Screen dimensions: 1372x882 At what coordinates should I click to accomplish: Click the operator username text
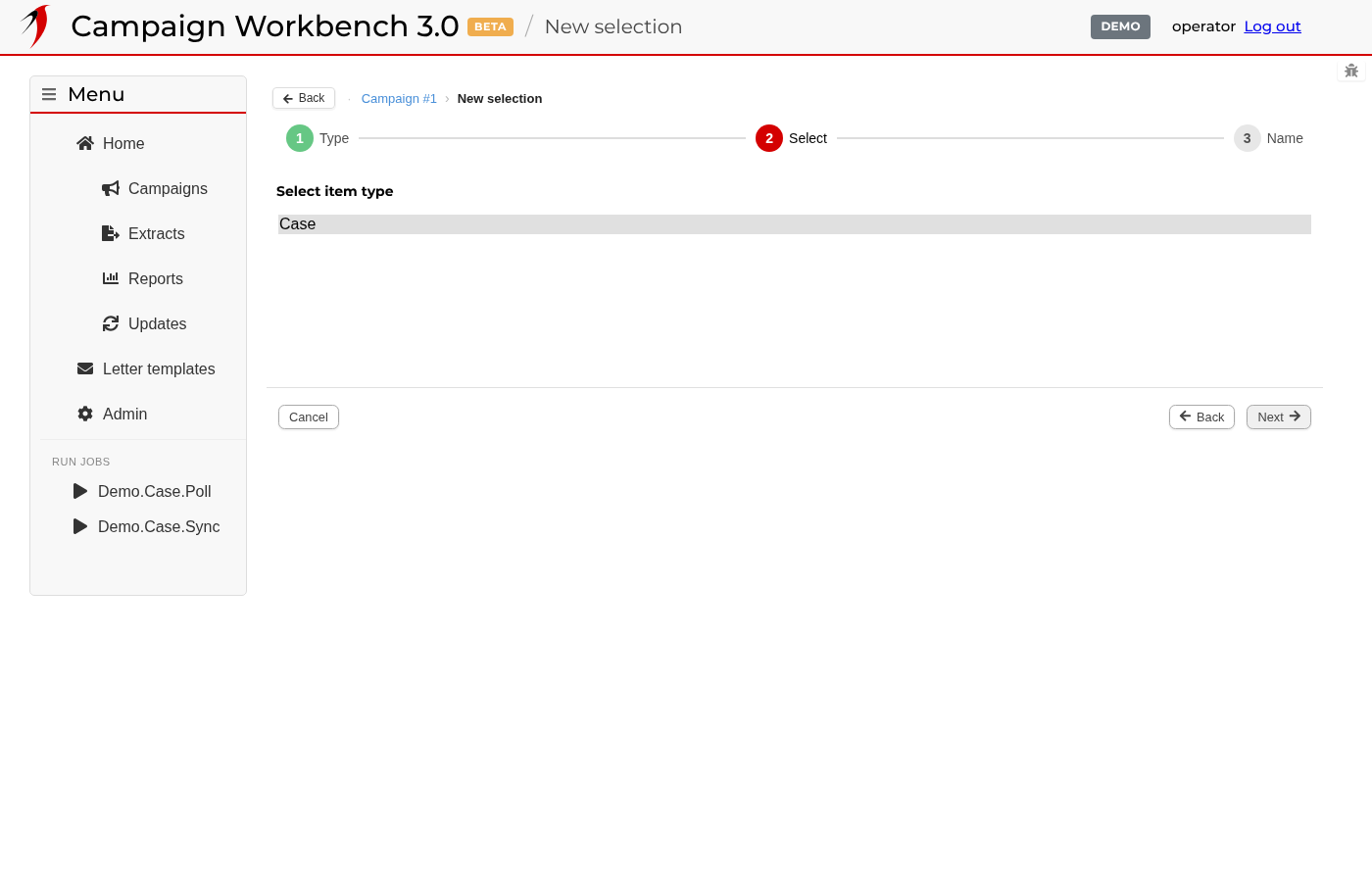(1203, 26)
